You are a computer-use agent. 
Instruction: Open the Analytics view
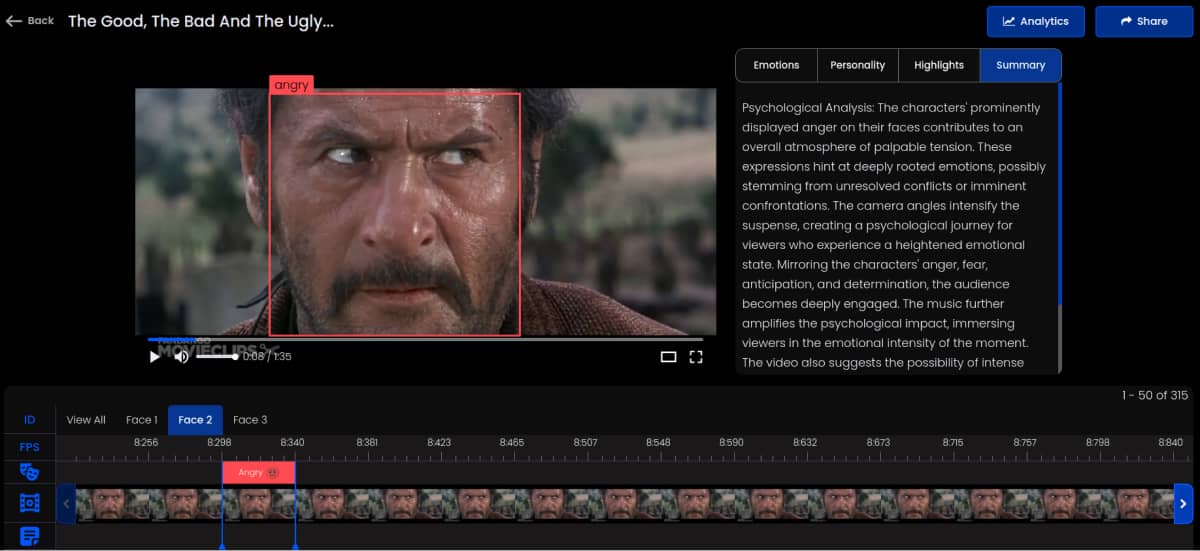[1036, 21]
